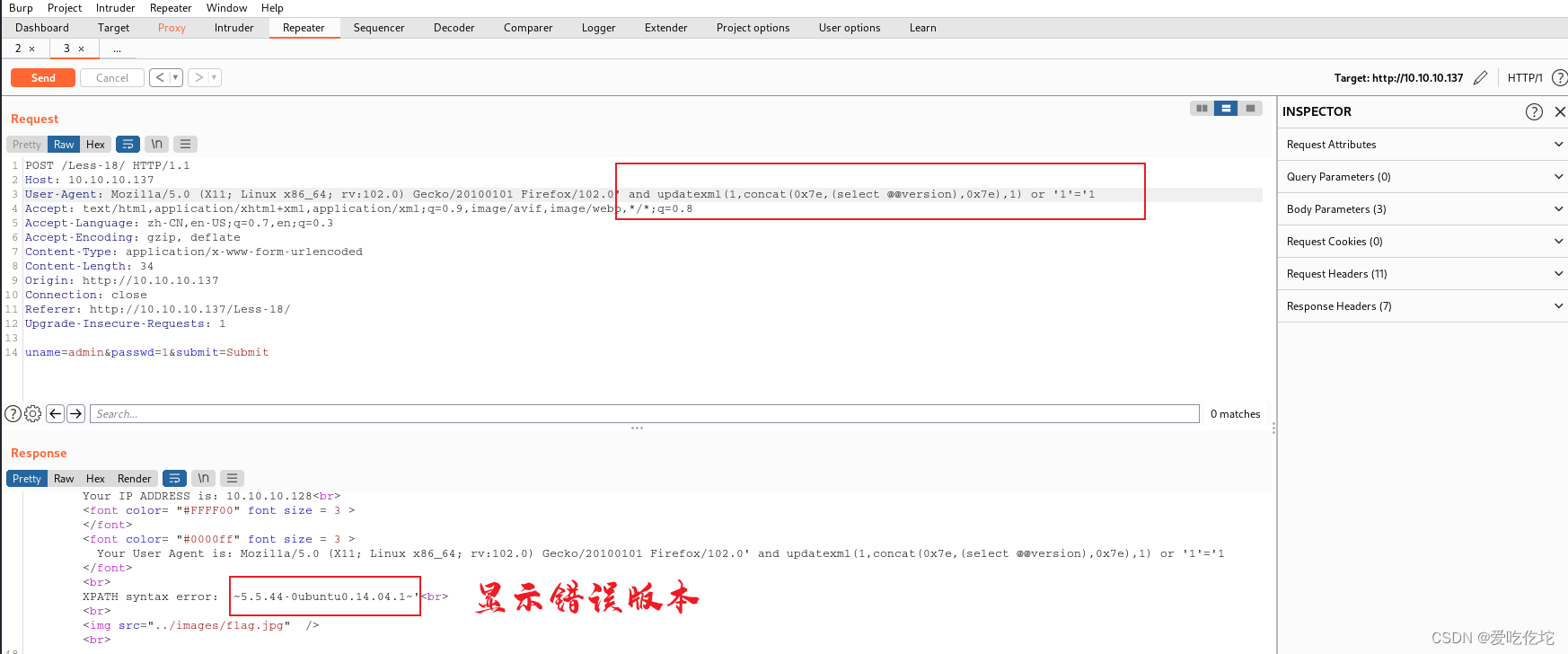Screen dimensions: 1568x654
Task: Close the Inspector panel
Action: coord(1560,111)
